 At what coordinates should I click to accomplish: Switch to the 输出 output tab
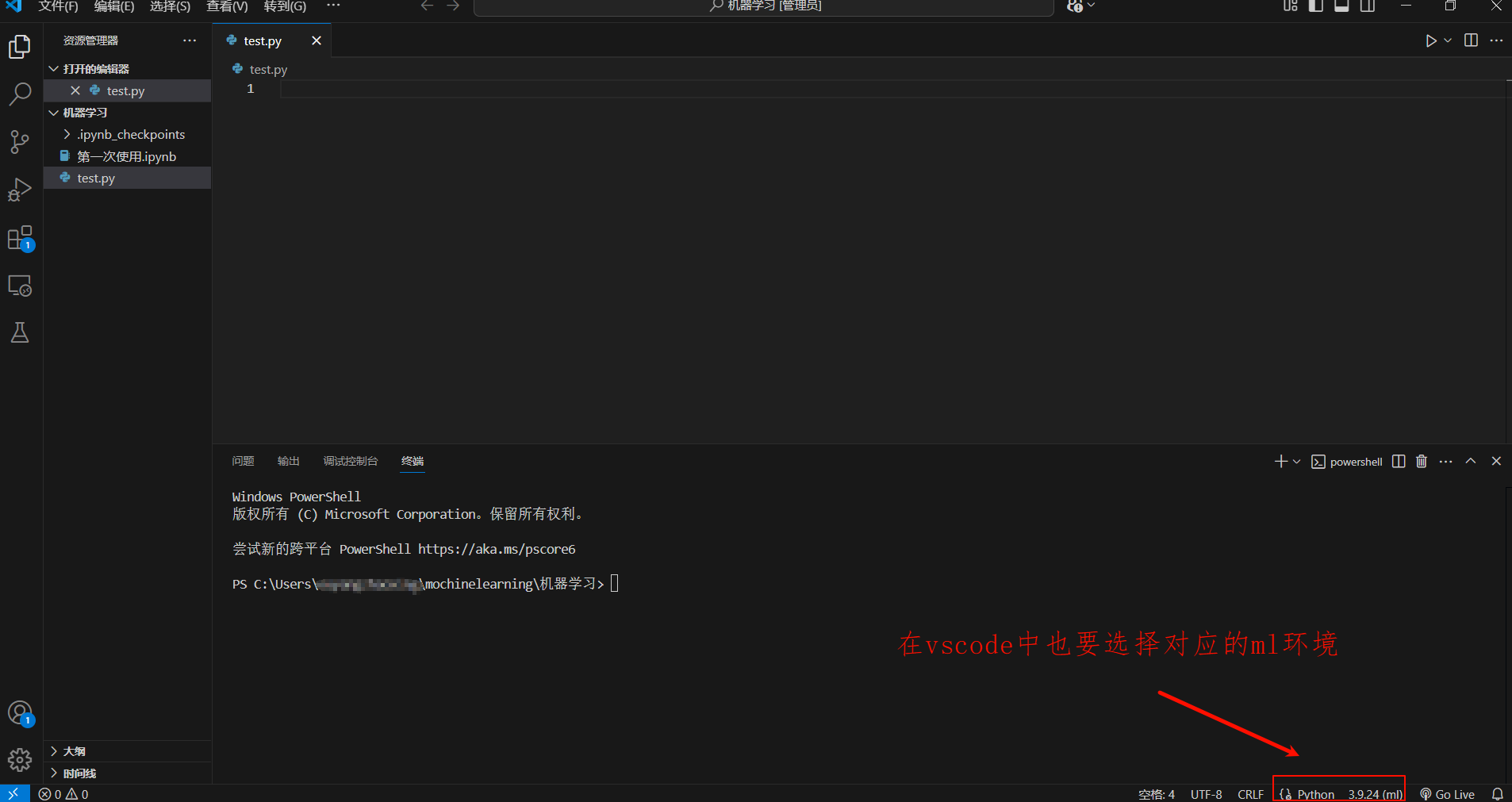pos(288,461)
